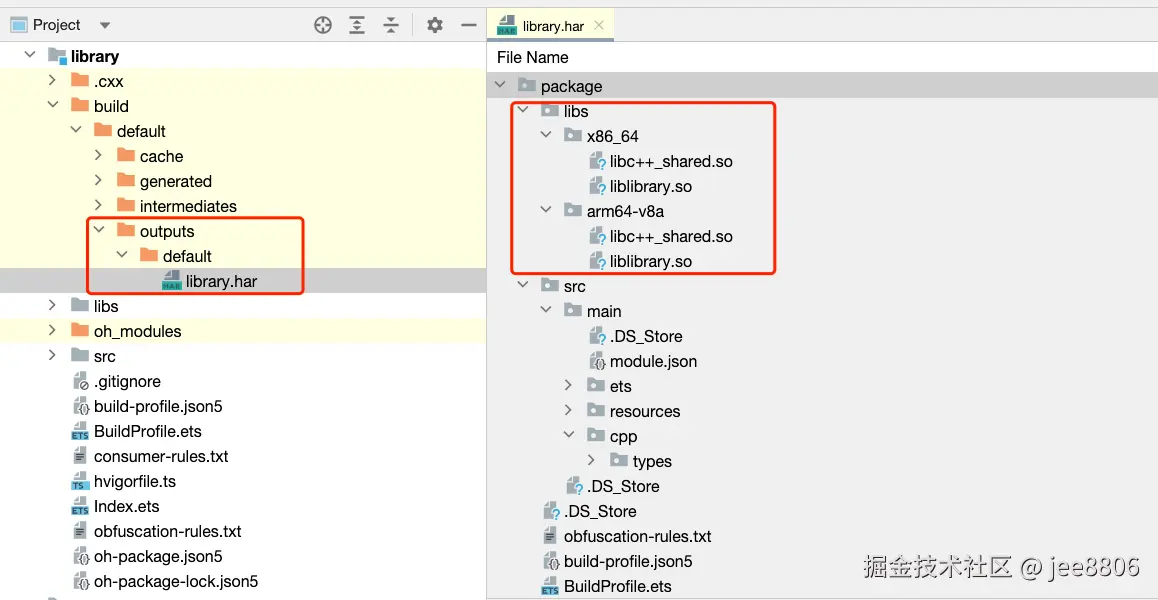Click the BuildProfile.ets icon in Project tree
1158x600 pixels.
[x=80, y=432]
